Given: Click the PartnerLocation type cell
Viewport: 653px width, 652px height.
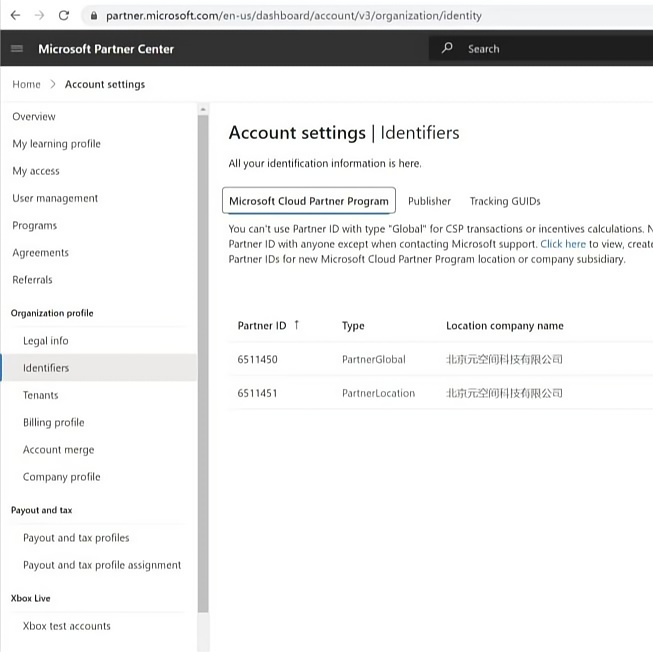Looking at the screenshot, I should [379, 393].
